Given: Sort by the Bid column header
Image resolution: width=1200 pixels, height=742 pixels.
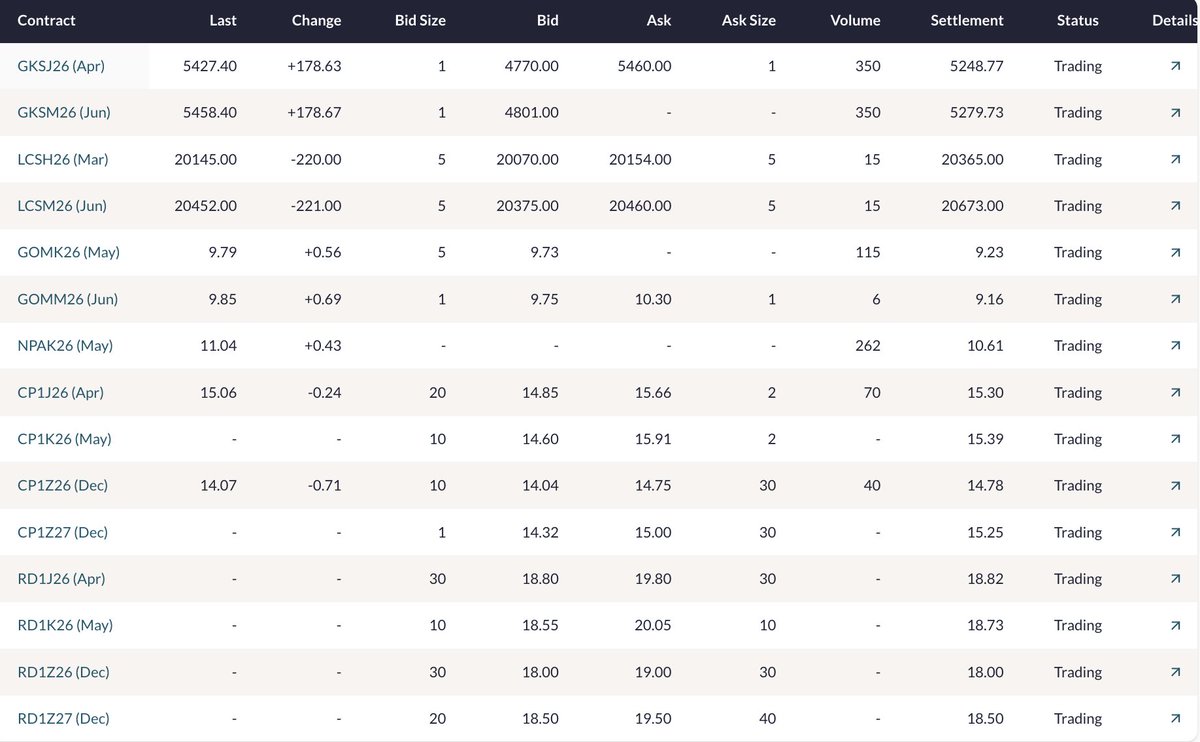Looking at the screenshot, I should [546, 20].
